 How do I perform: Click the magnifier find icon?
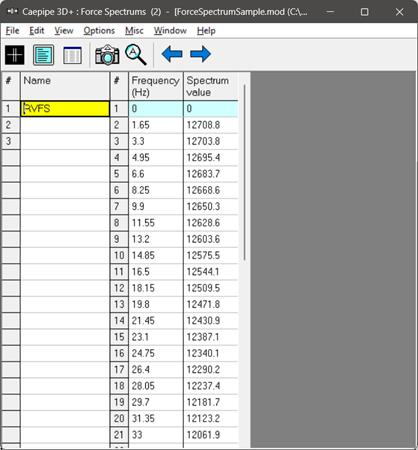(136, 55)
